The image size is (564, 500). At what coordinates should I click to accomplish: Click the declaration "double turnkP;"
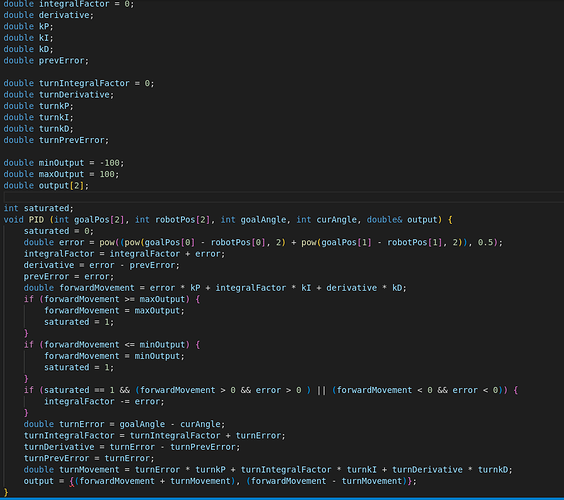[x=38, y=106]
